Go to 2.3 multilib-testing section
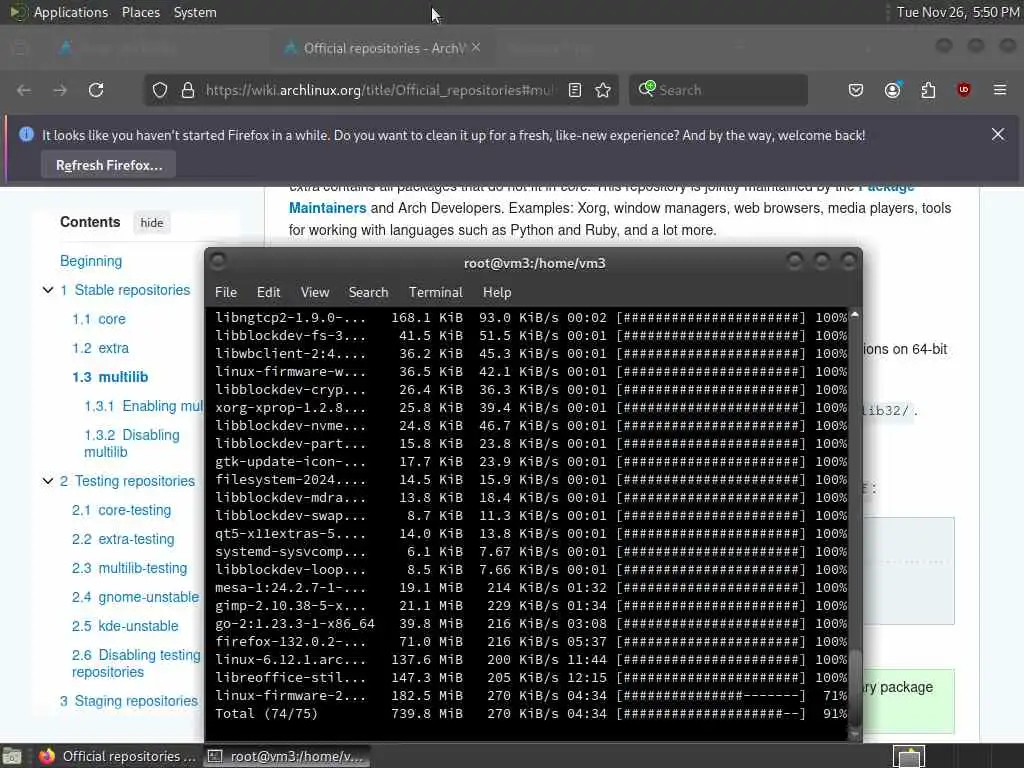1024x768 pixels. pos(129,568)
